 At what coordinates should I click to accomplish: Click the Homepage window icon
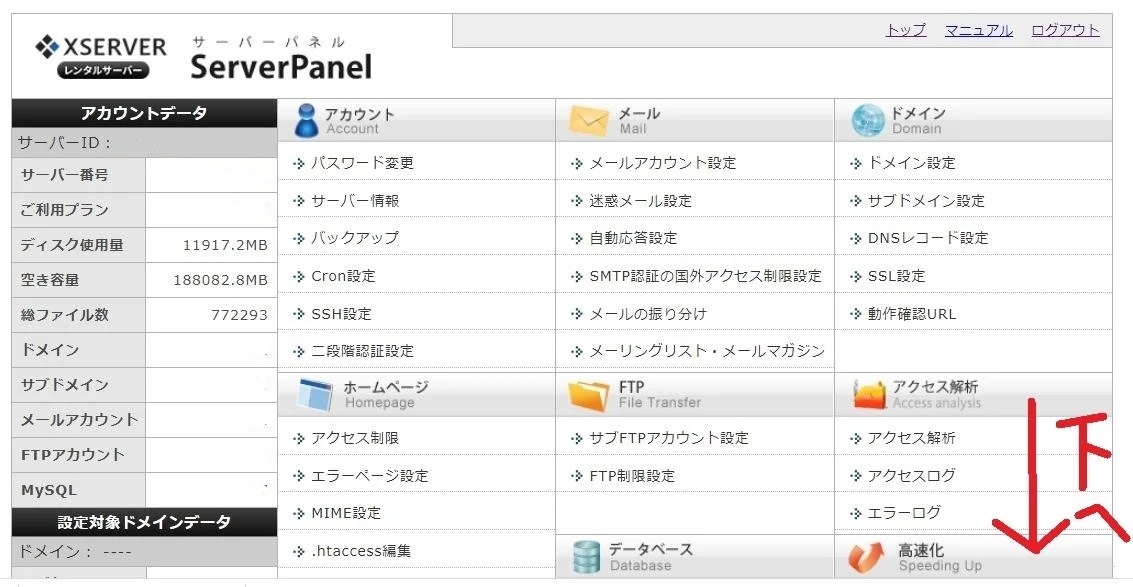pyautogui.click(x=314, y=394)
